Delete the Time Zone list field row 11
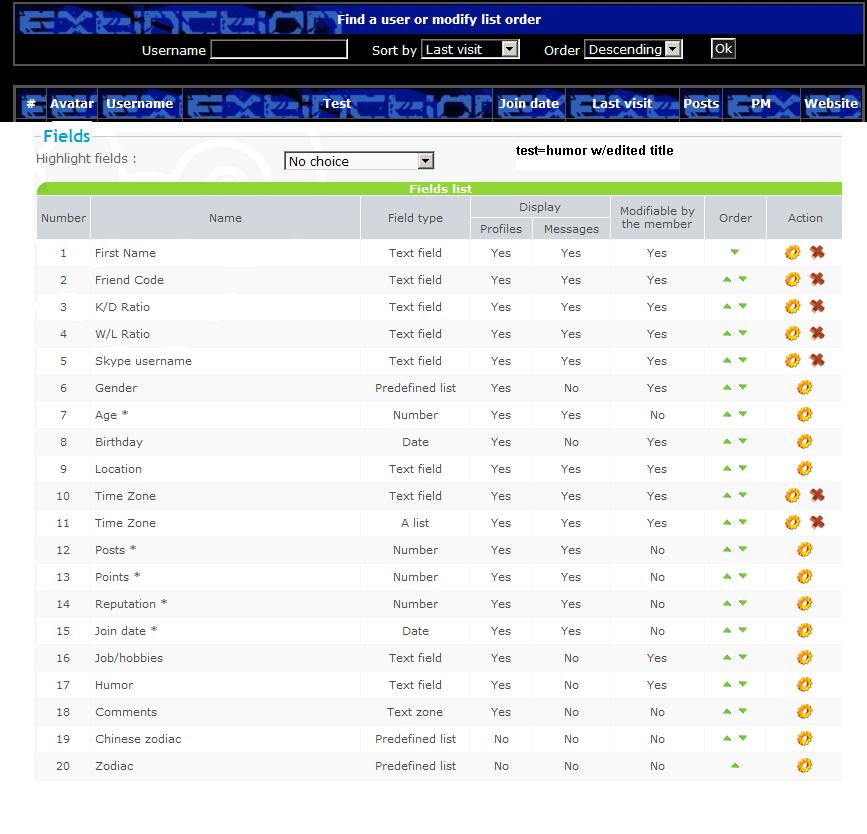The width and height of the screenshot is (867, 834). 817,522
